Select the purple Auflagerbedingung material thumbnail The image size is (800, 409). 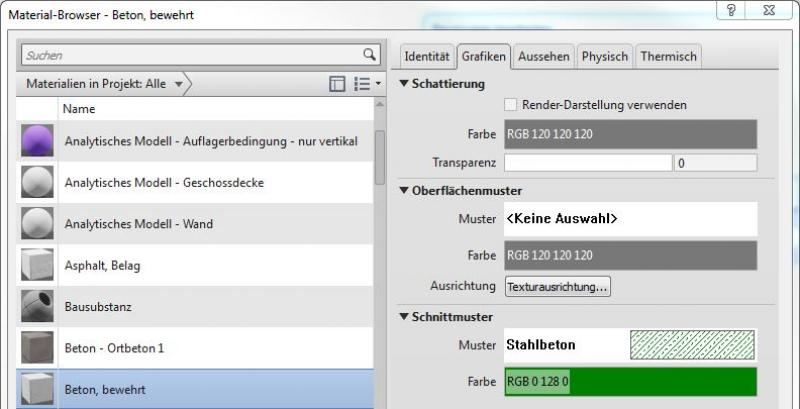[x=37, y=141]
